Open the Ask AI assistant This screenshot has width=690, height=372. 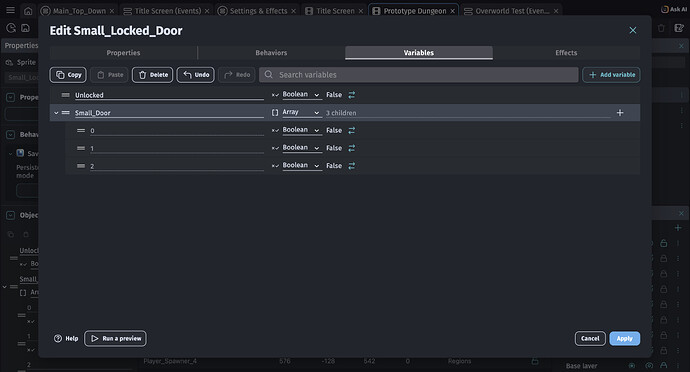(674, 9)
